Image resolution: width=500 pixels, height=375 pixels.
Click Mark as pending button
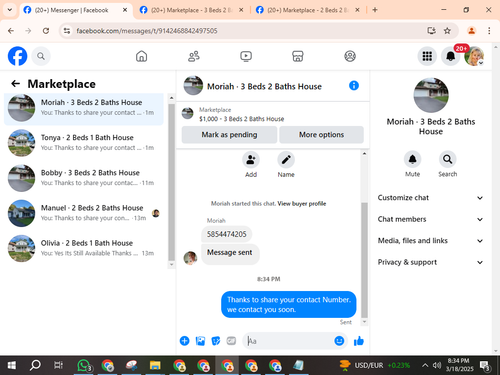(229, 135)
